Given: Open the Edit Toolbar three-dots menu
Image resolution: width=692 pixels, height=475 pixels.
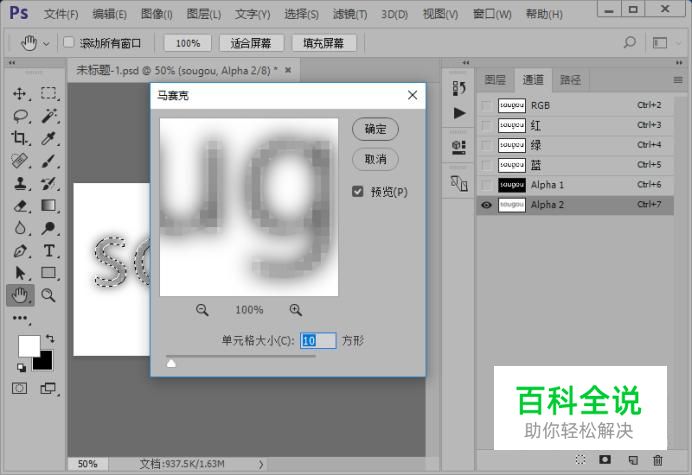Looking at the screenshot, I should pyautogui.click(x=20, y=318).
